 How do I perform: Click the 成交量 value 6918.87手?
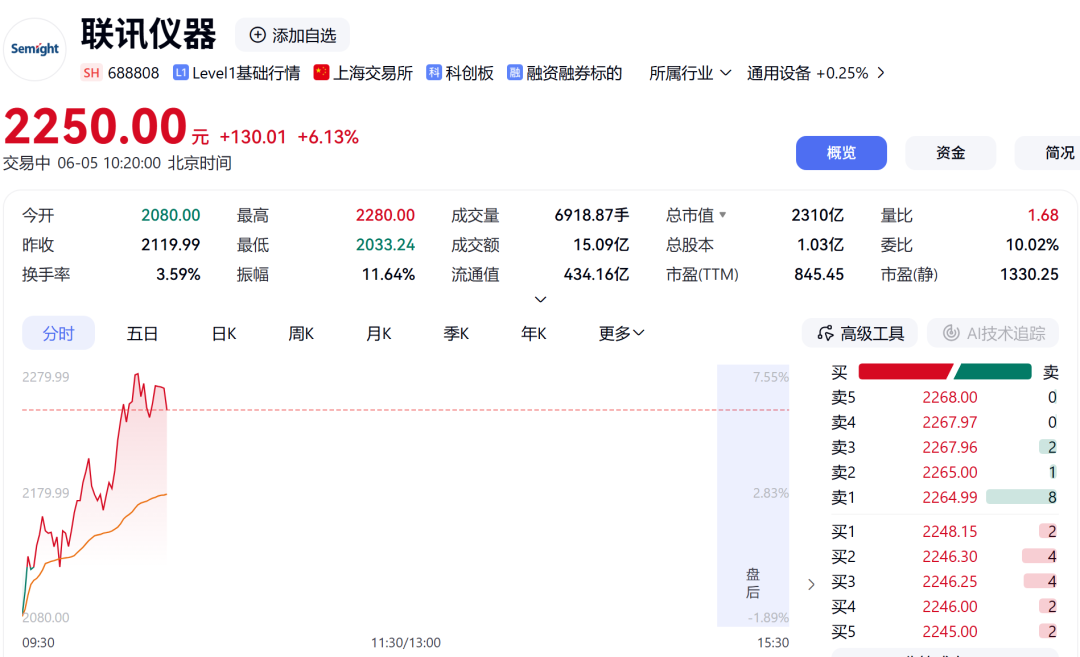592,216
